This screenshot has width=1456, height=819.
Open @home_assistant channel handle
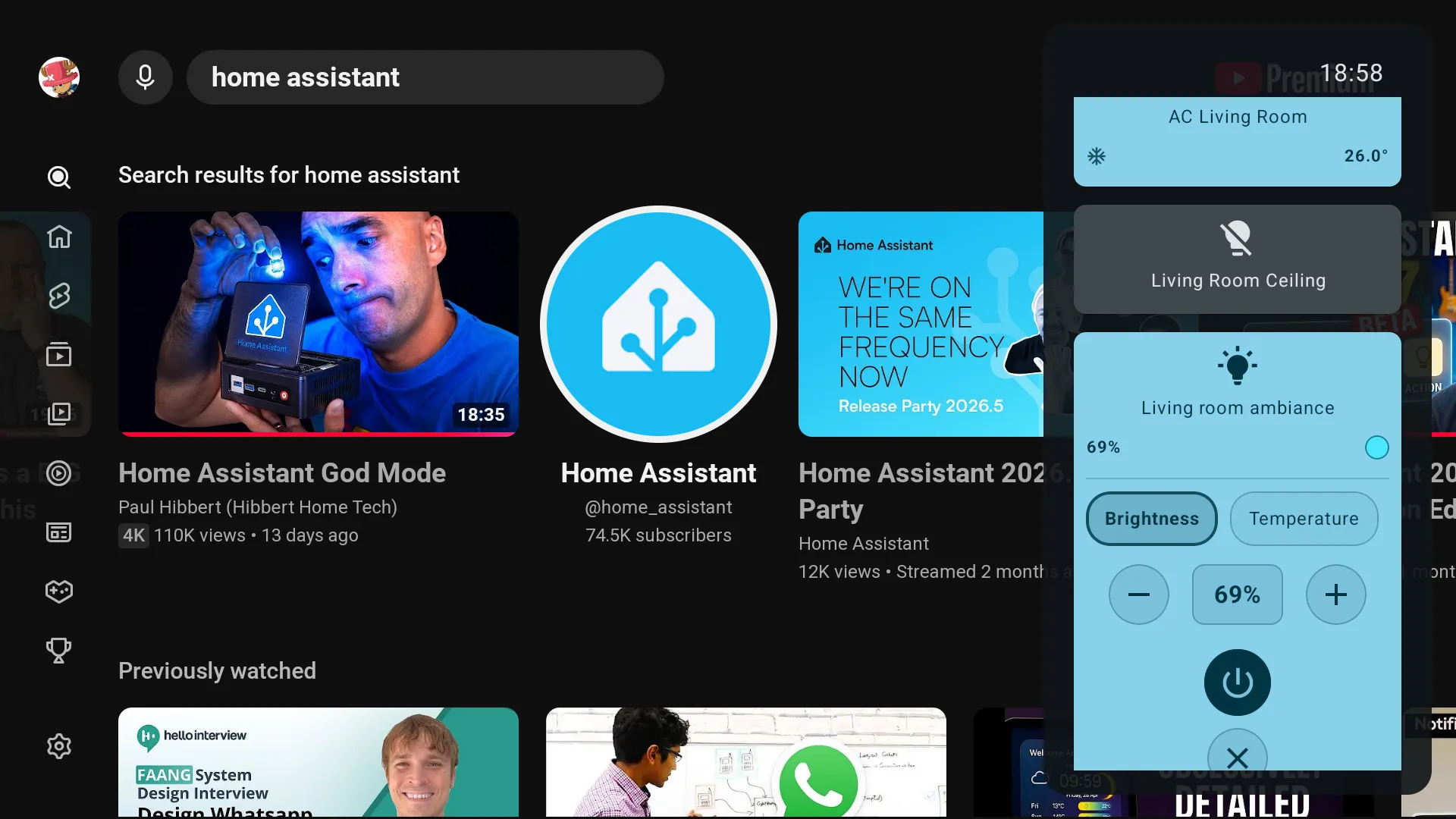point(658,507)
